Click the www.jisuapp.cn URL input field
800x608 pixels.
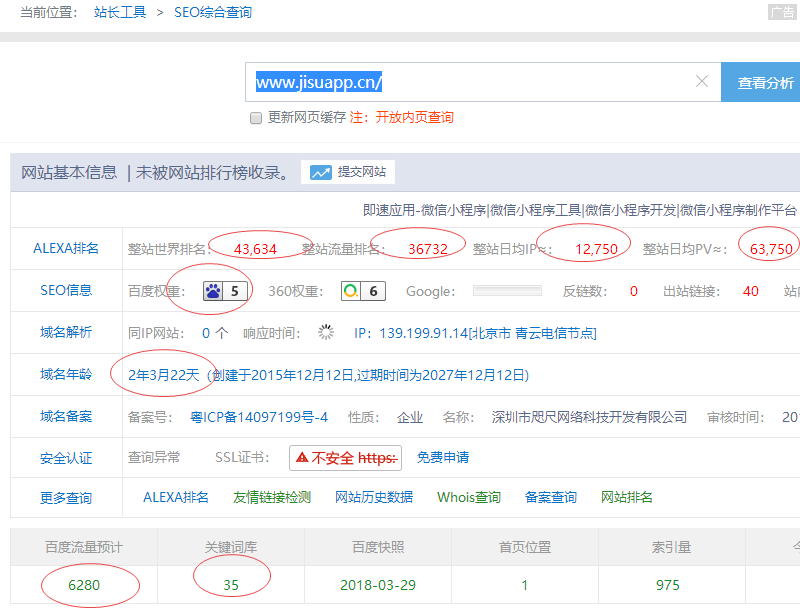483,82
